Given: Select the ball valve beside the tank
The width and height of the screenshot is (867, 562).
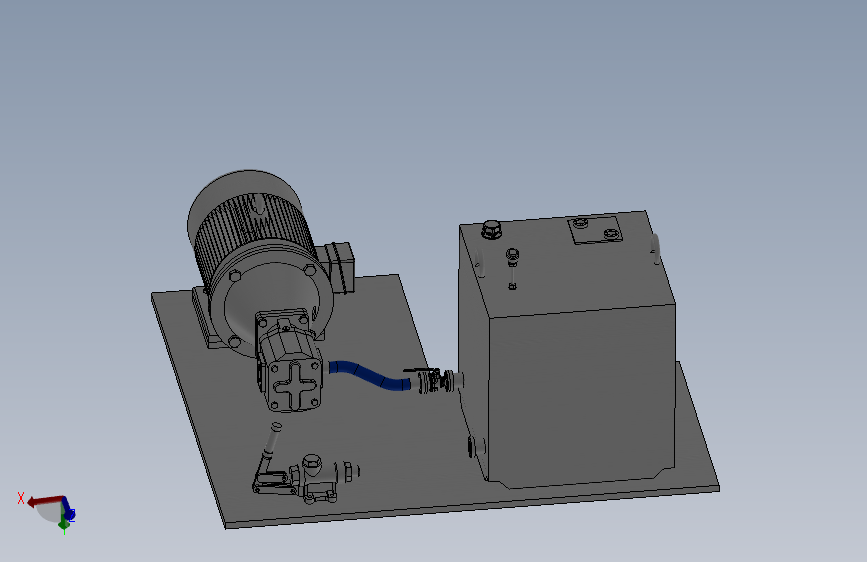Looking at the screenshot, I should tap(433, 381).
